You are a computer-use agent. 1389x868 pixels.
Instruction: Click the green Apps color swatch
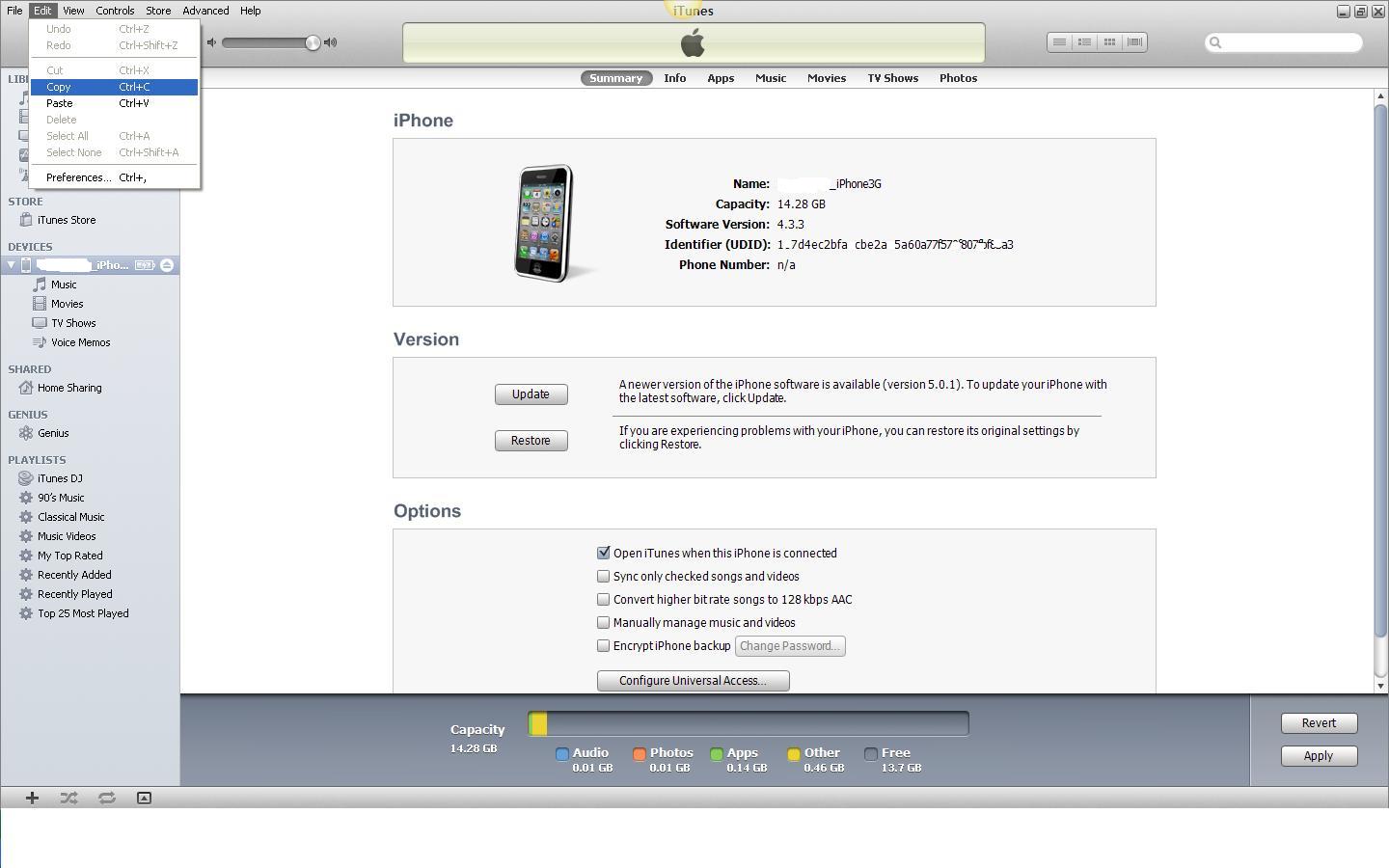point(717,754)
